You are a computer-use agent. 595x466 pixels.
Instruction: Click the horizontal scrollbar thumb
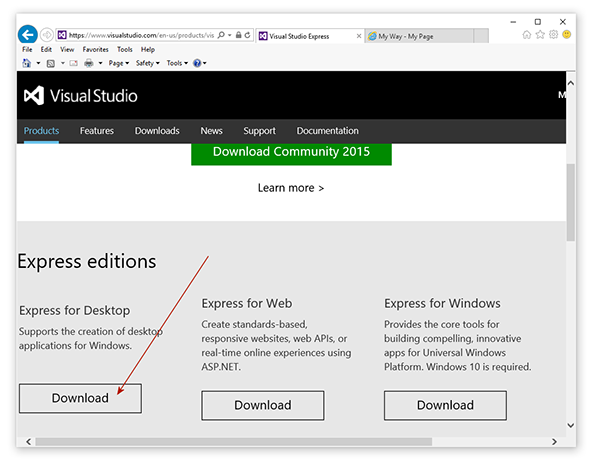(234, 442)
